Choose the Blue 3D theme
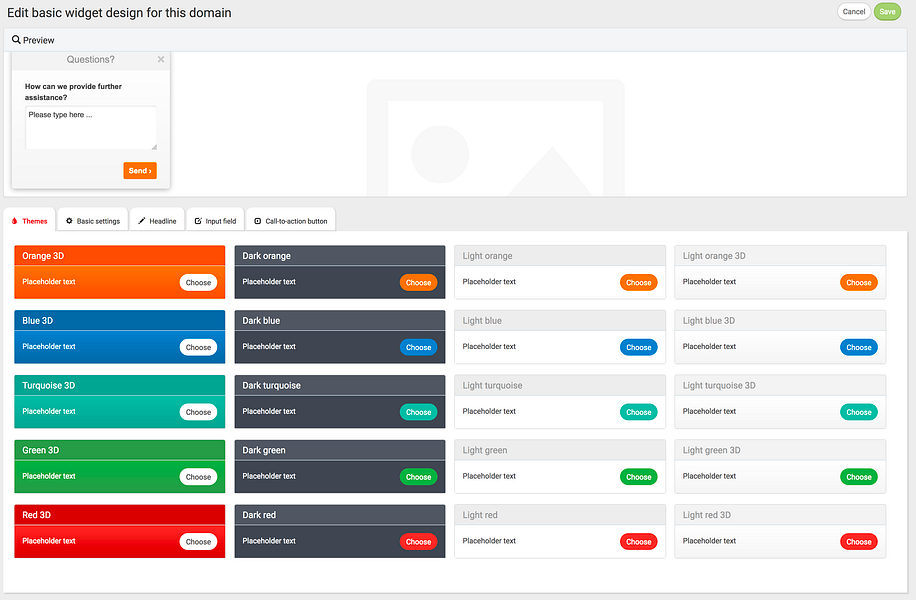This screenshot has width=916, height=600. [198, 348]
